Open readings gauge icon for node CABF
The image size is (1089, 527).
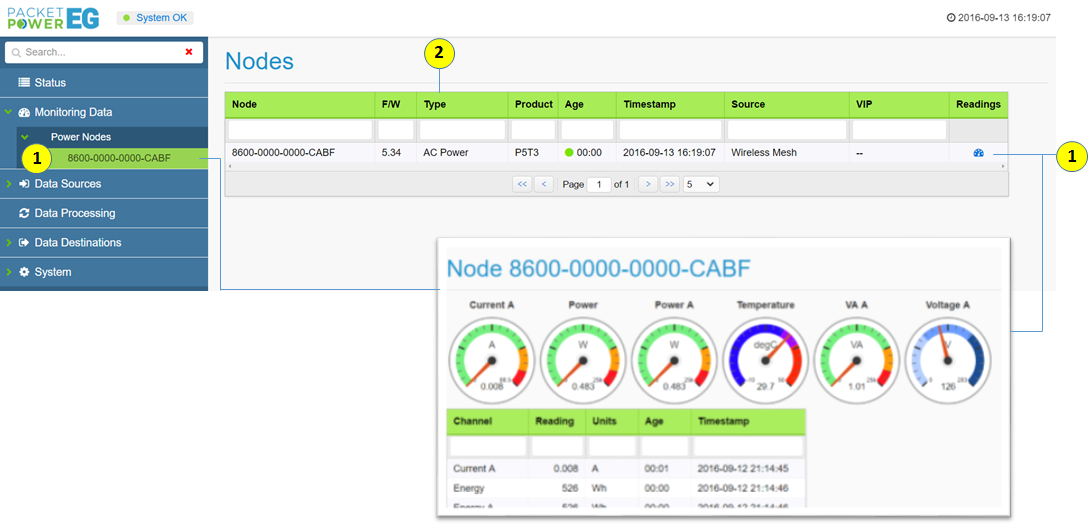(978, 153)
